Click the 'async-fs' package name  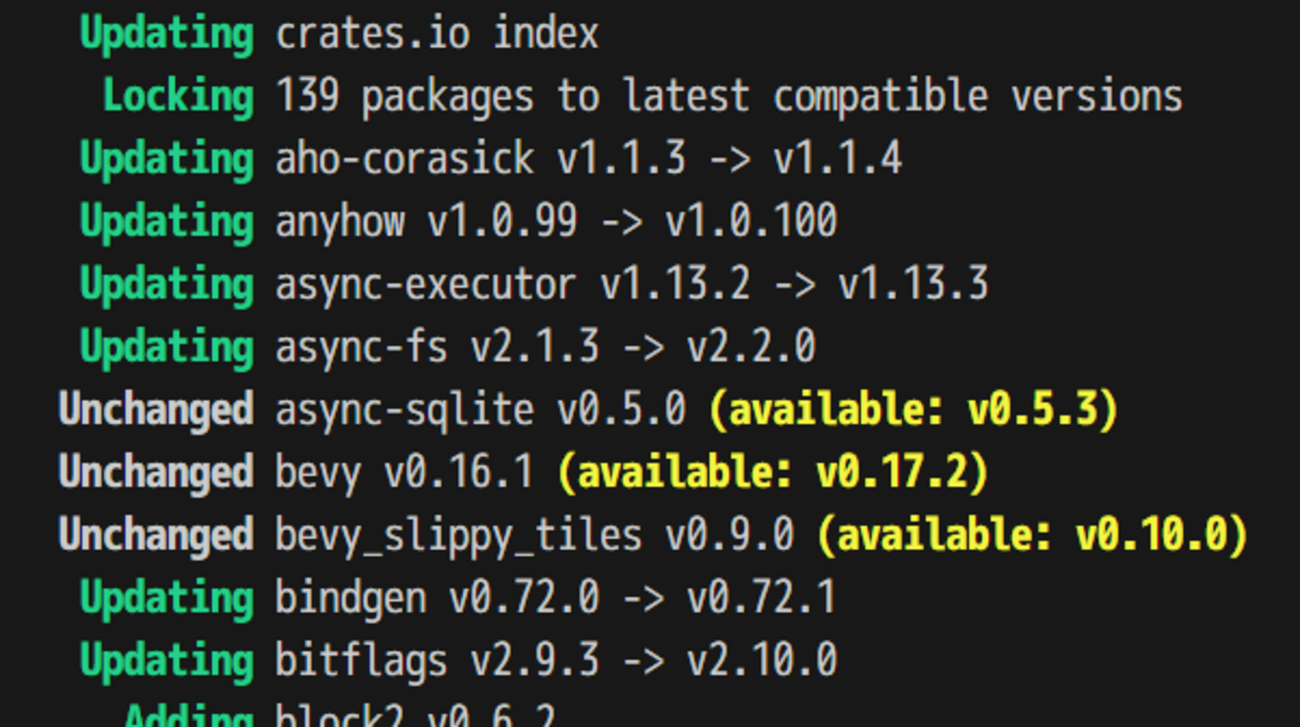point(361,348)
